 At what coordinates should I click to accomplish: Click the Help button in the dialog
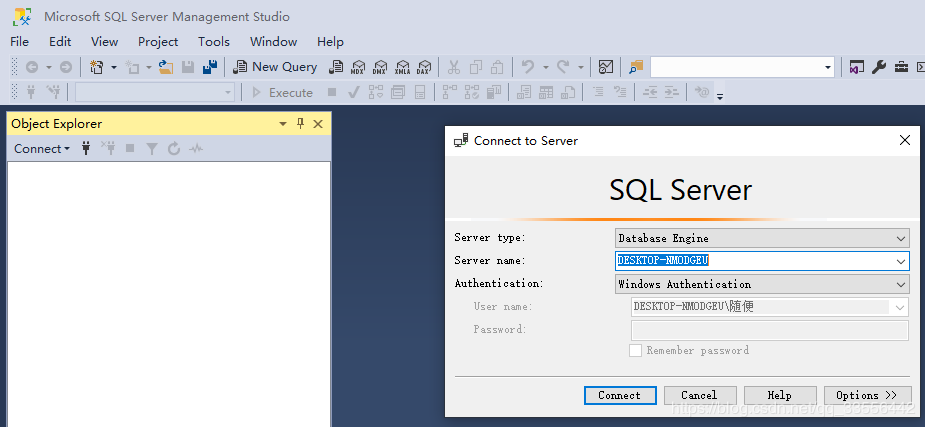click(x=780, y=395)
